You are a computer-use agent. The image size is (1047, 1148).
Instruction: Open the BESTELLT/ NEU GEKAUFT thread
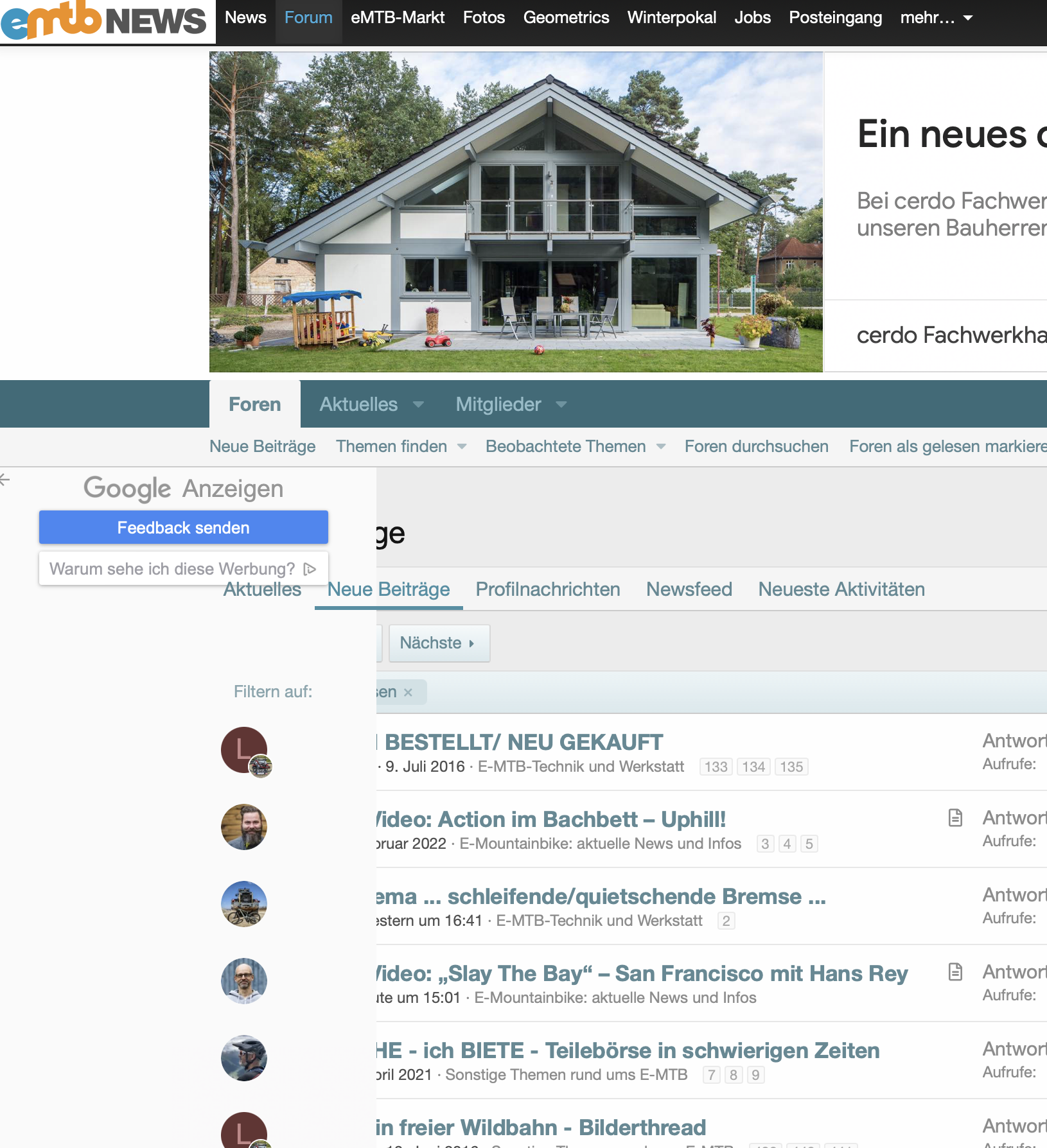pos(523,742)
